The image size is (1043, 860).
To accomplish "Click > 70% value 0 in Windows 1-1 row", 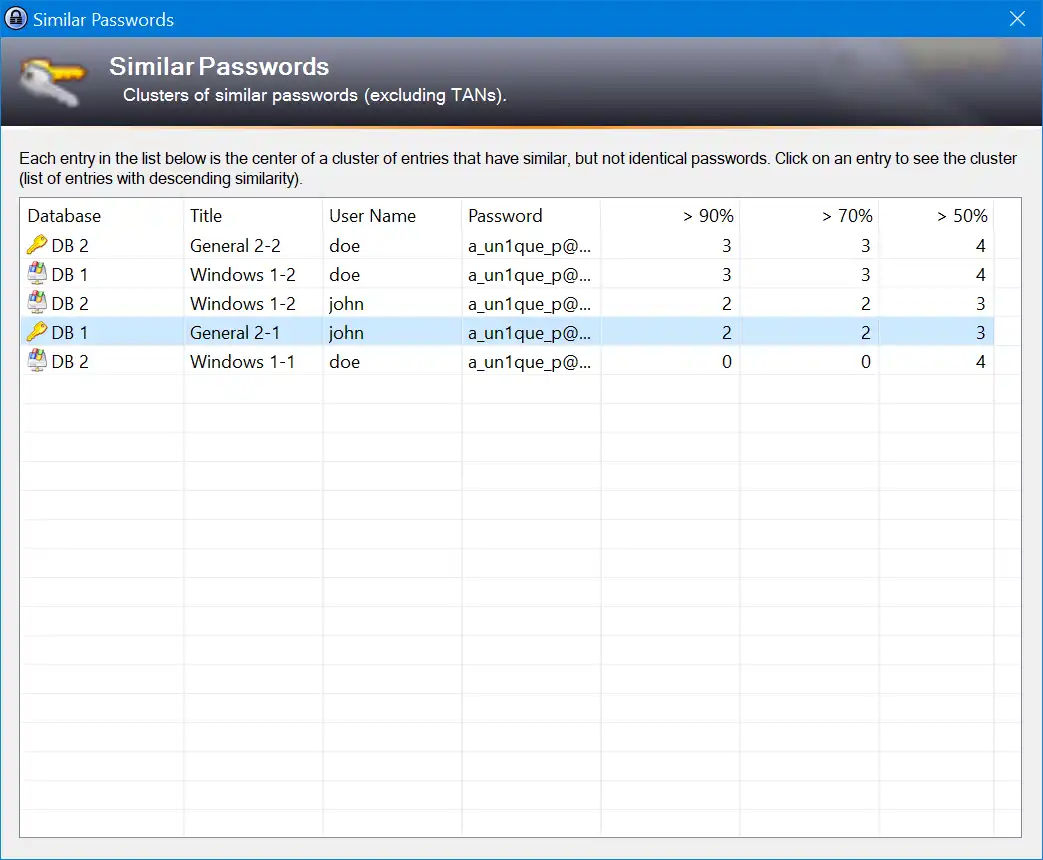I will [865, 361].
